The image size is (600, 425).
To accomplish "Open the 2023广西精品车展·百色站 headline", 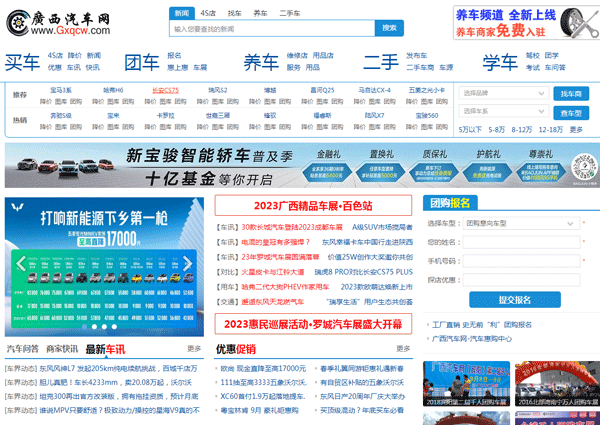I will (x=313, y=206).
